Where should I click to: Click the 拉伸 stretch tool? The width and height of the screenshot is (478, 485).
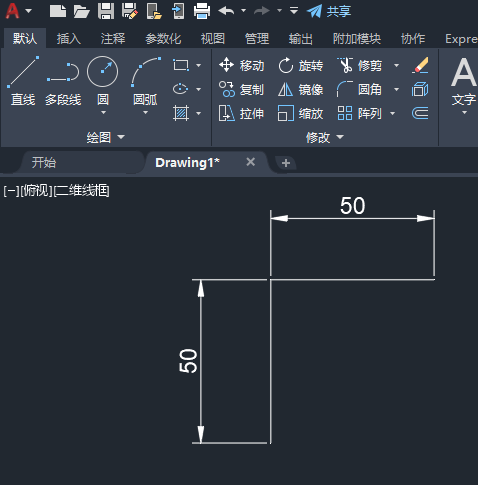coord(242,113)
